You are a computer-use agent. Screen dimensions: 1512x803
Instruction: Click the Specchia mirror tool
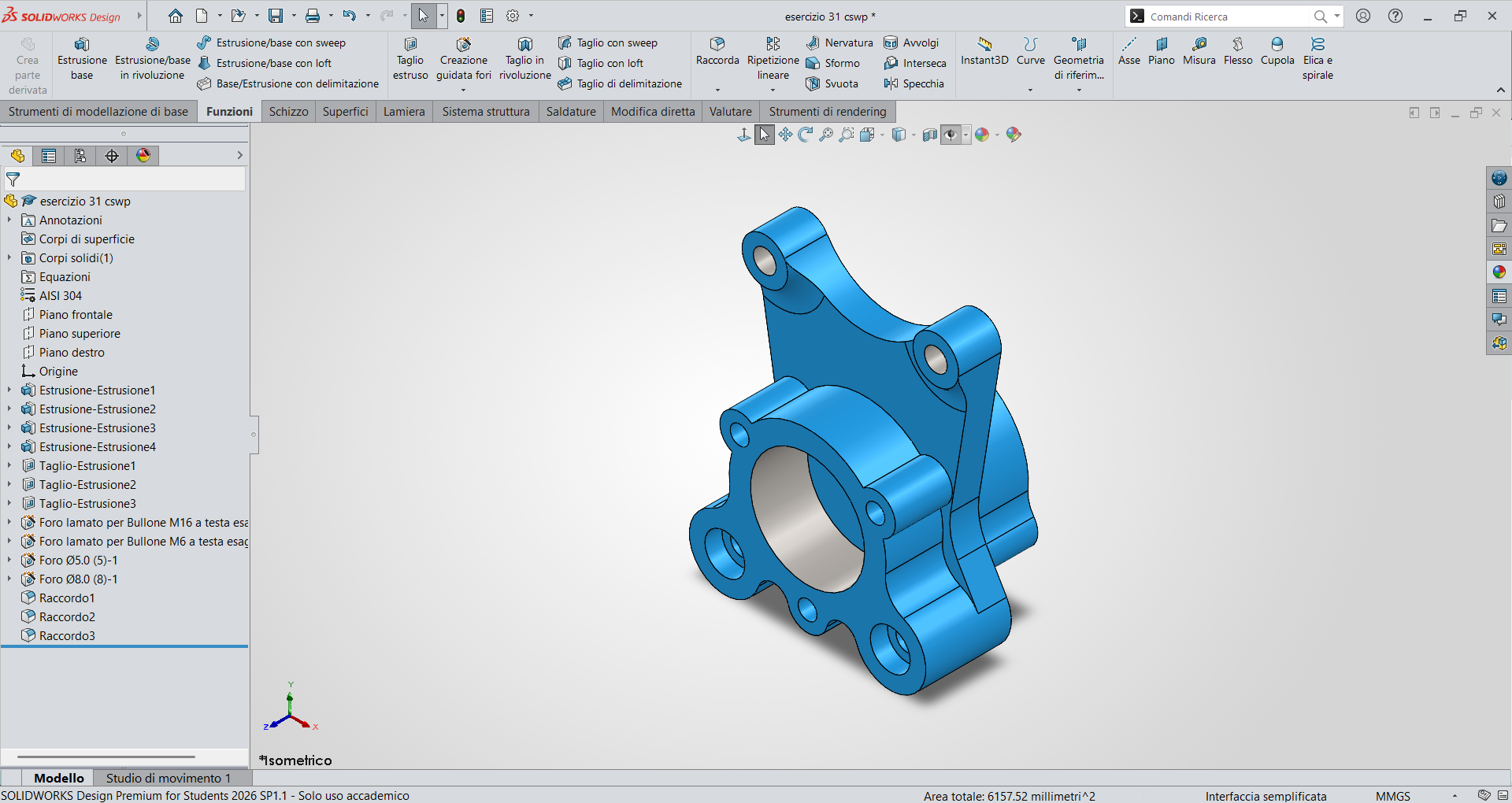[913, 83]
